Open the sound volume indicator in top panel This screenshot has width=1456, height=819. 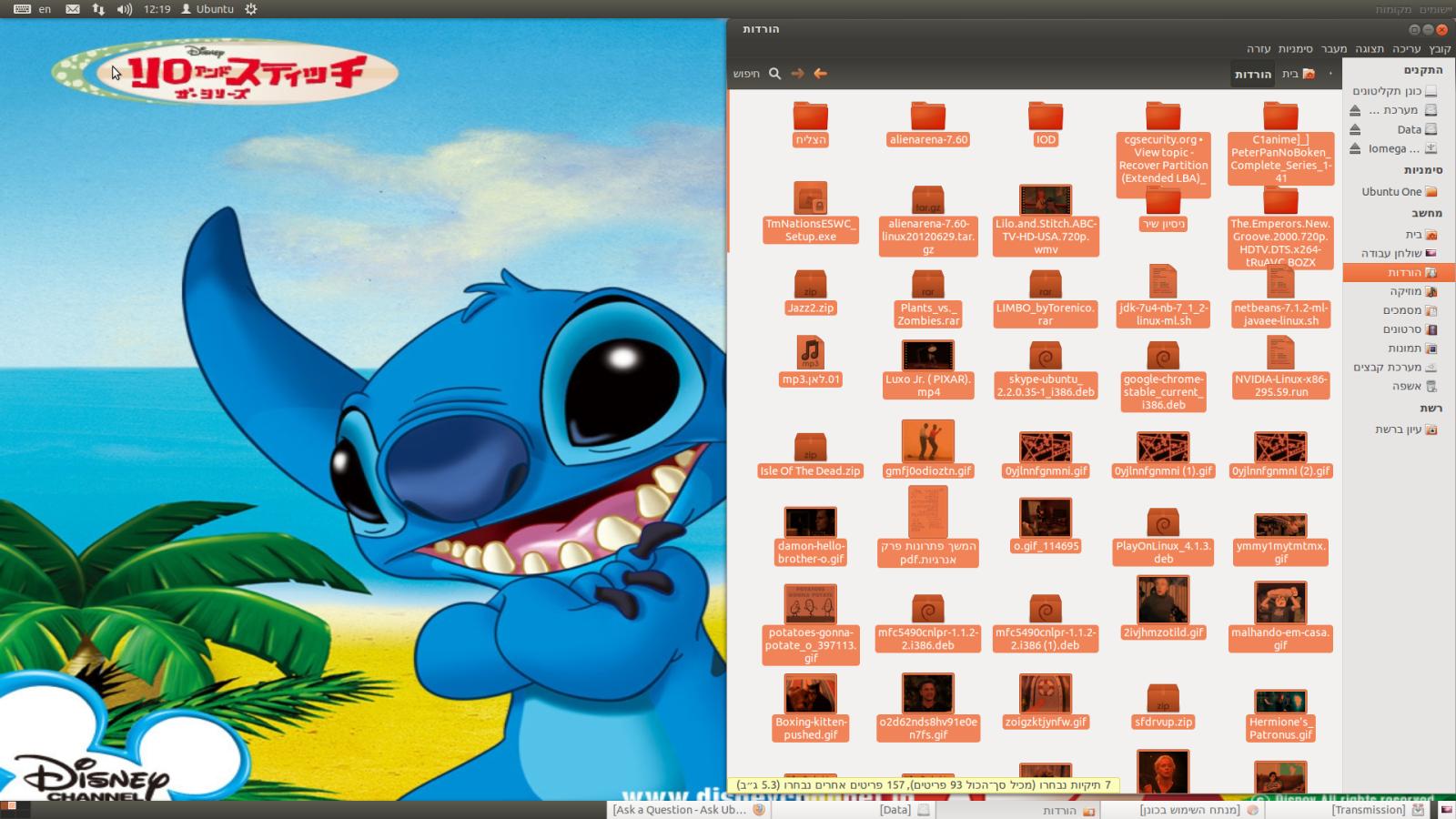125,9
